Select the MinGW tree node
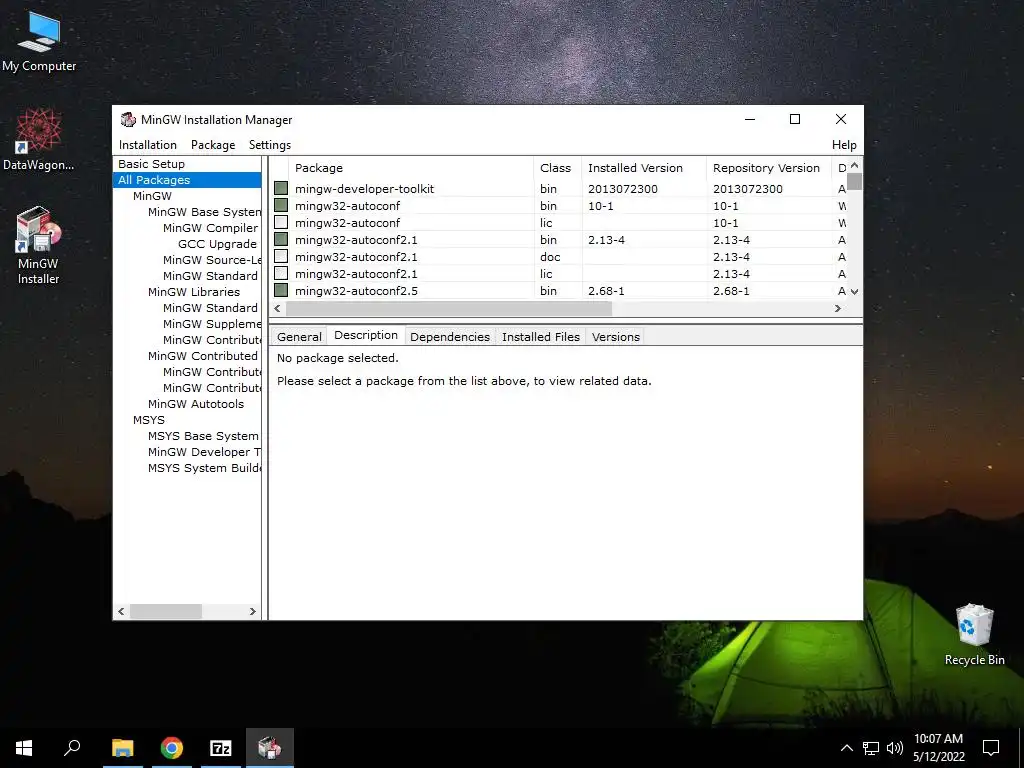The height and width of the screenshot is (768, 1024). [152, 196]
